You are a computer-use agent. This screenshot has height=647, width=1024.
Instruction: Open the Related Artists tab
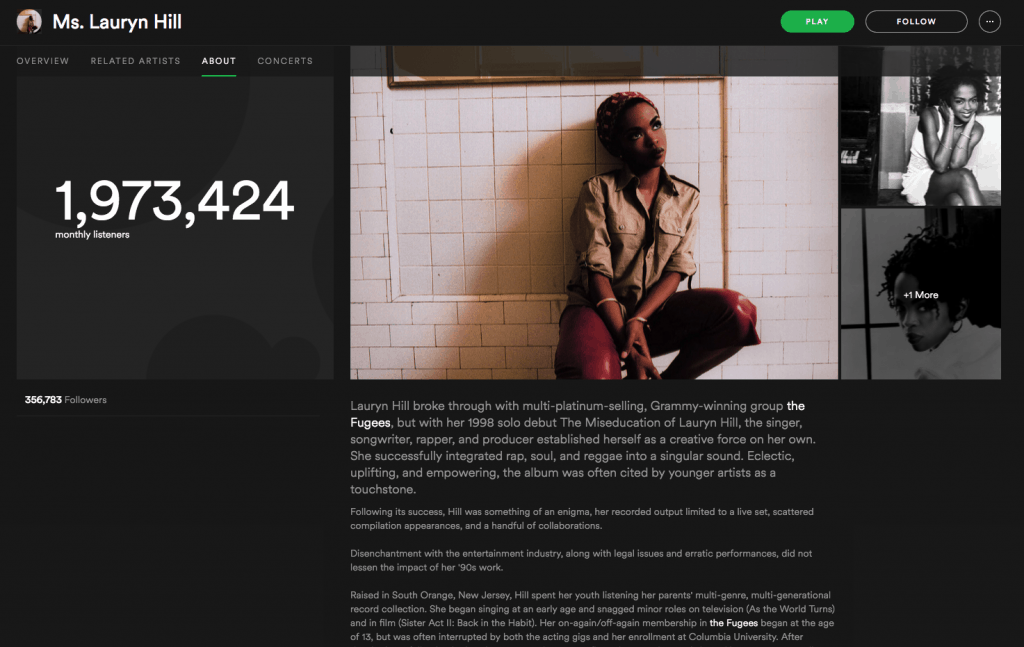pos(135,61)
